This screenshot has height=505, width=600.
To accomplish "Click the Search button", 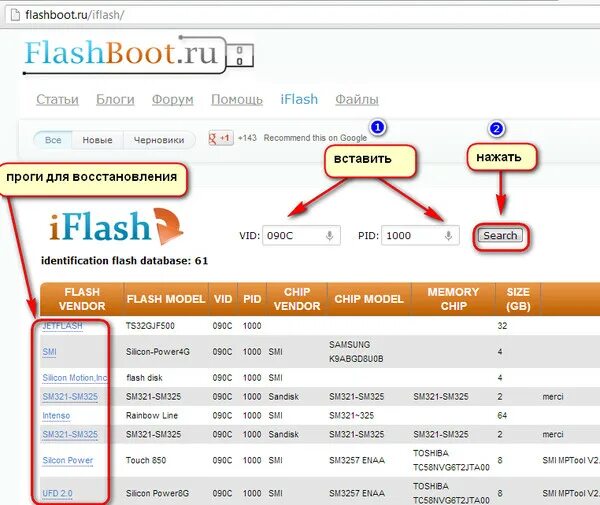I will click(501, 236).
